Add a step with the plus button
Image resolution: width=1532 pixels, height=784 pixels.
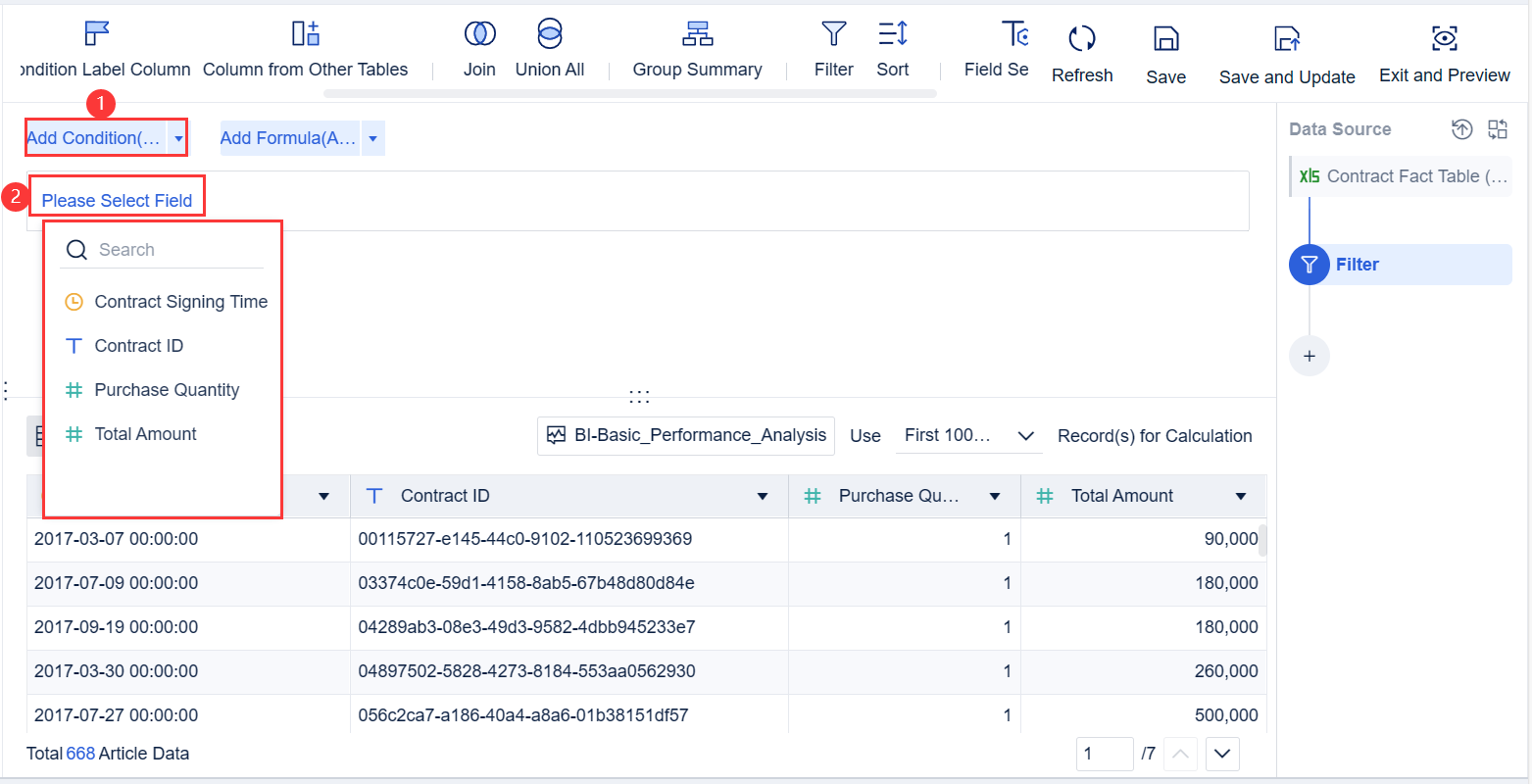click(1310, 356)
